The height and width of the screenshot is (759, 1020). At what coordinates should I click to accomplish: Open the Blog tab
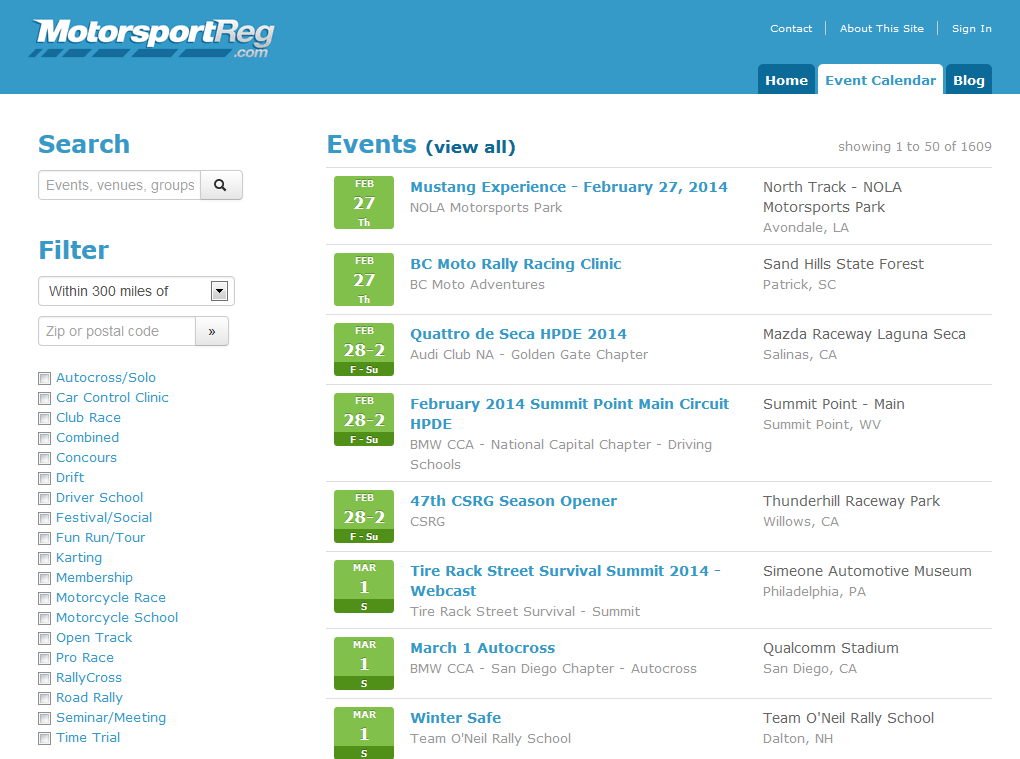tap(968, 80)
